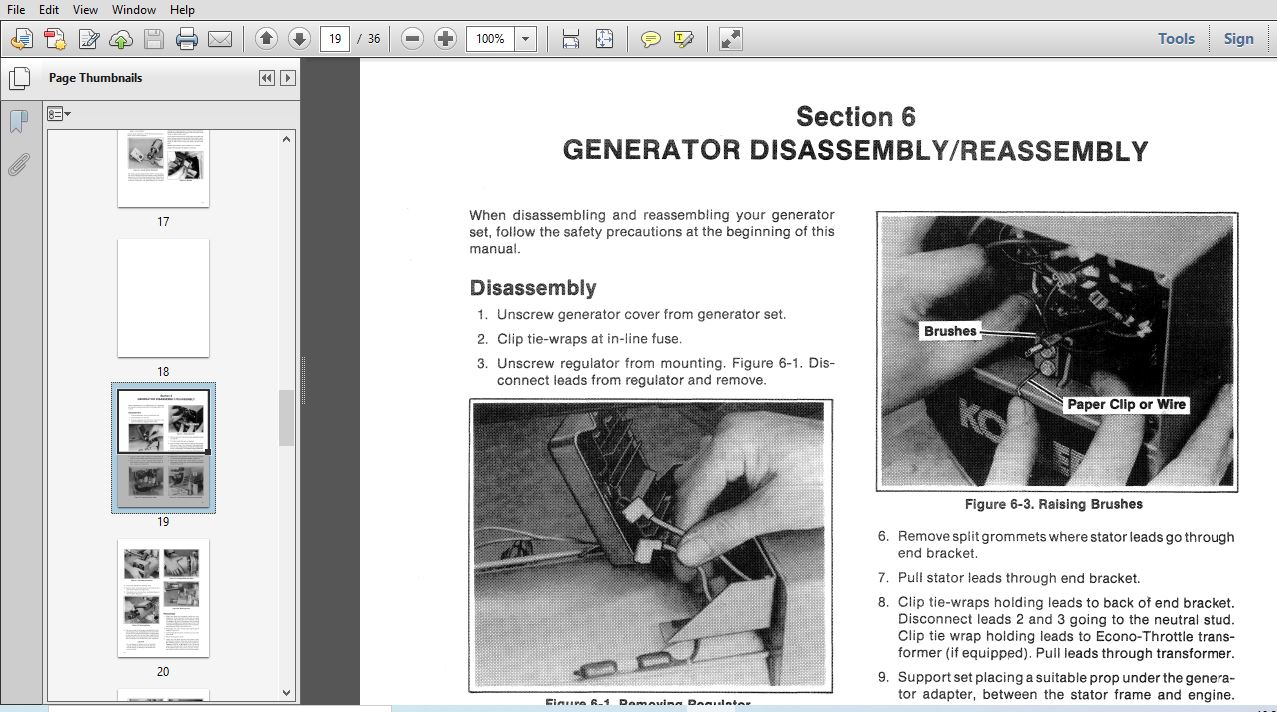Click the total page count '/ 36'

click(369, 39)
